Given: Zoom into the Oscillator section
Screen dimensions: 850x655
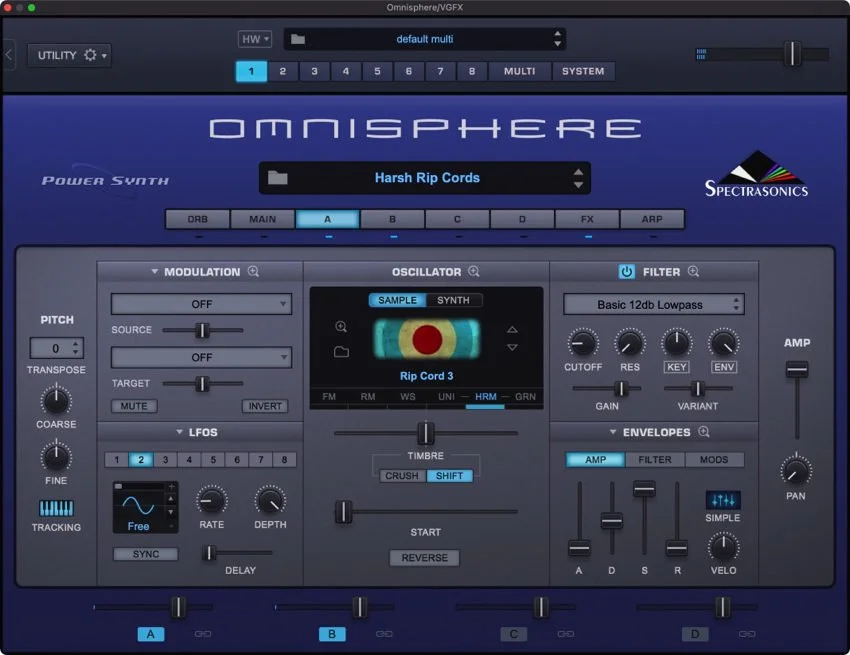Looking at the screenshot, I should pyautogui.click(x=474, y=271).
